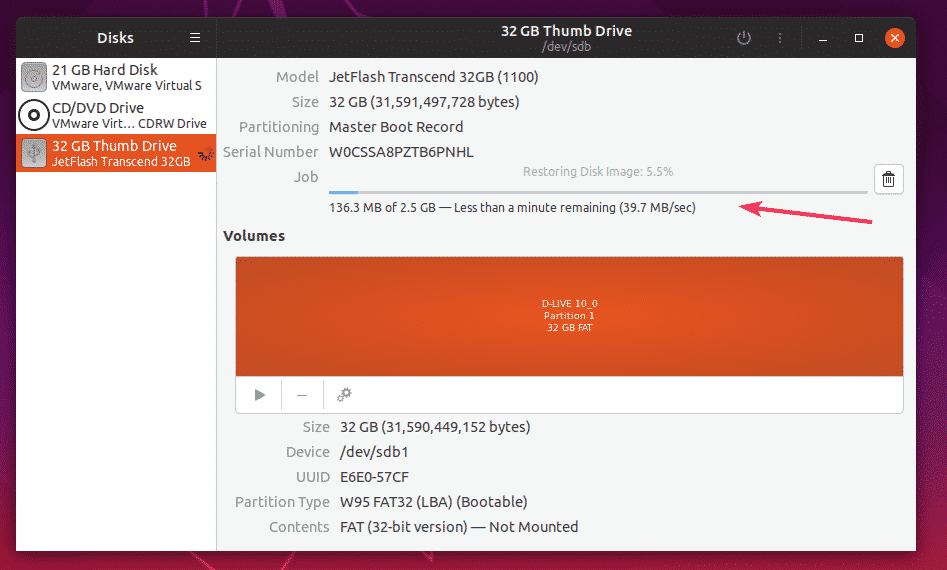Select the D-LIVE 10_0 Partition 1 volume
The width and height of the screenshot is (947, 570).
click(569, 316)
